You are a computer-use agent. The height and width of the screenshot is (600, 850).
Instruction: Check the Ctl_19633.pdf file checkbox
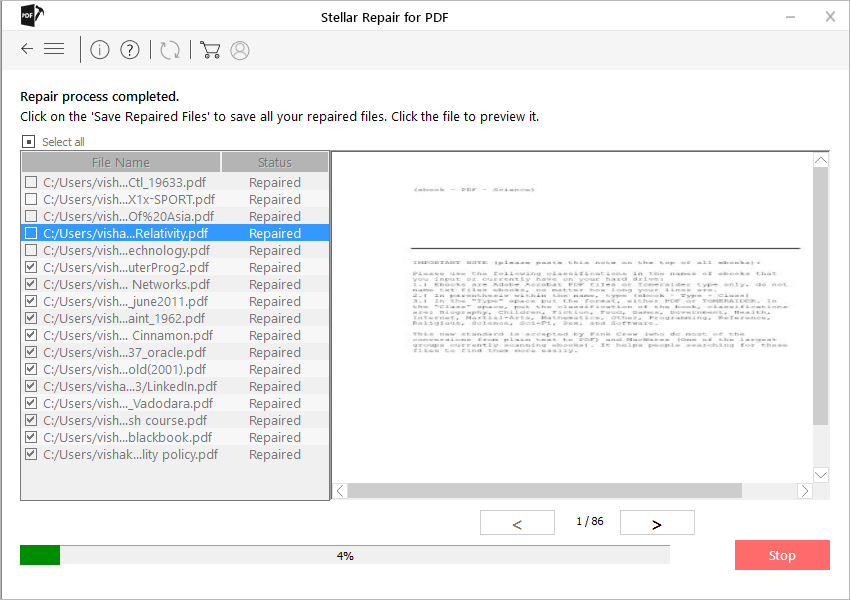click(x=31, y=182)
